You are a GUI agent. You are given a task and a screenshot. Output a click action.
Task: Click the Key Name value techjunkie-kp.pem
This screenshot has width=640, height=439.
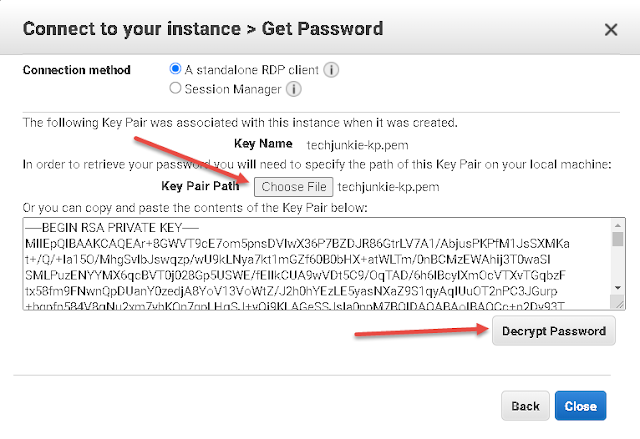[x=357, y=145]
